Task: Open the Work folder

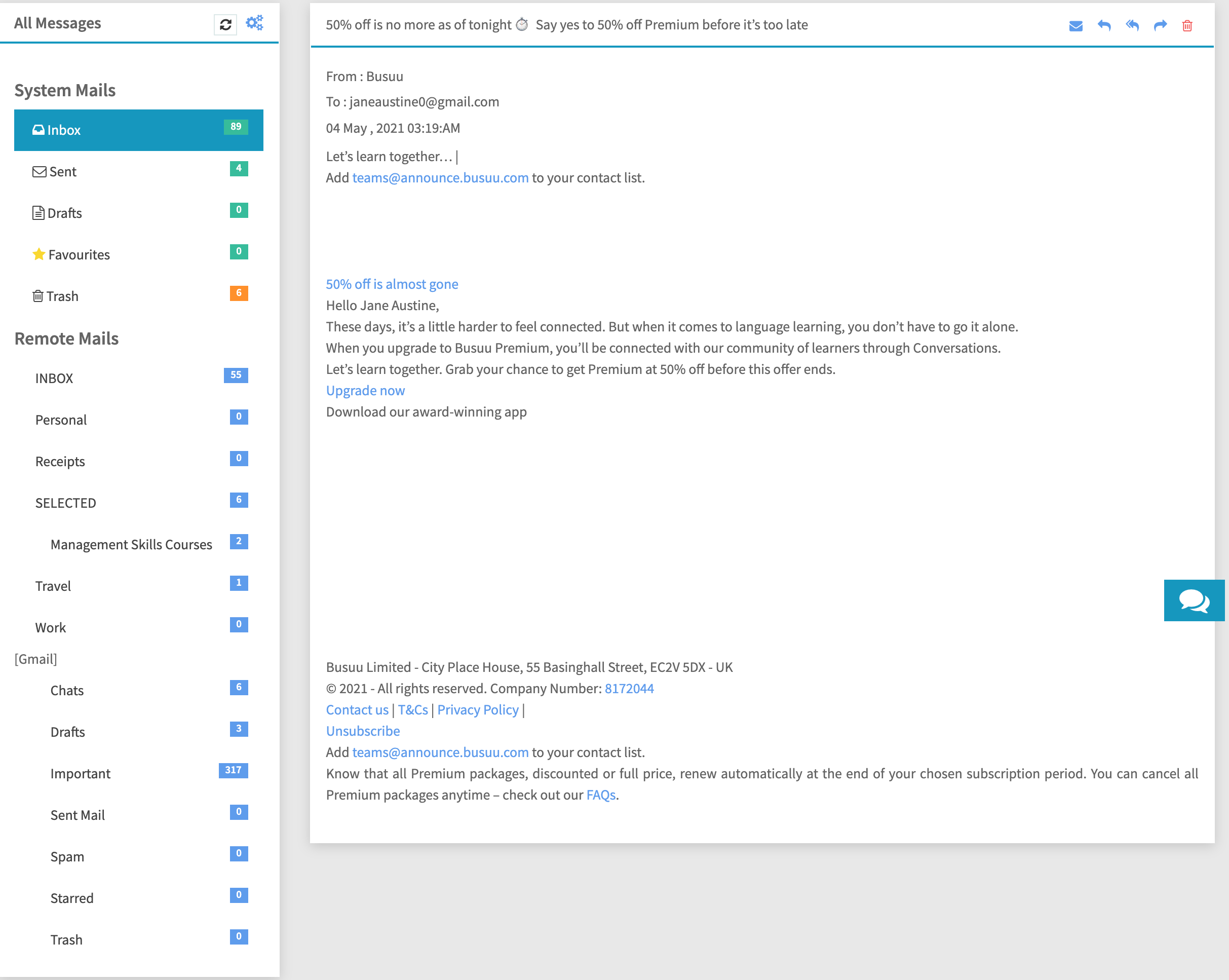Action: [x=138, y=628]
